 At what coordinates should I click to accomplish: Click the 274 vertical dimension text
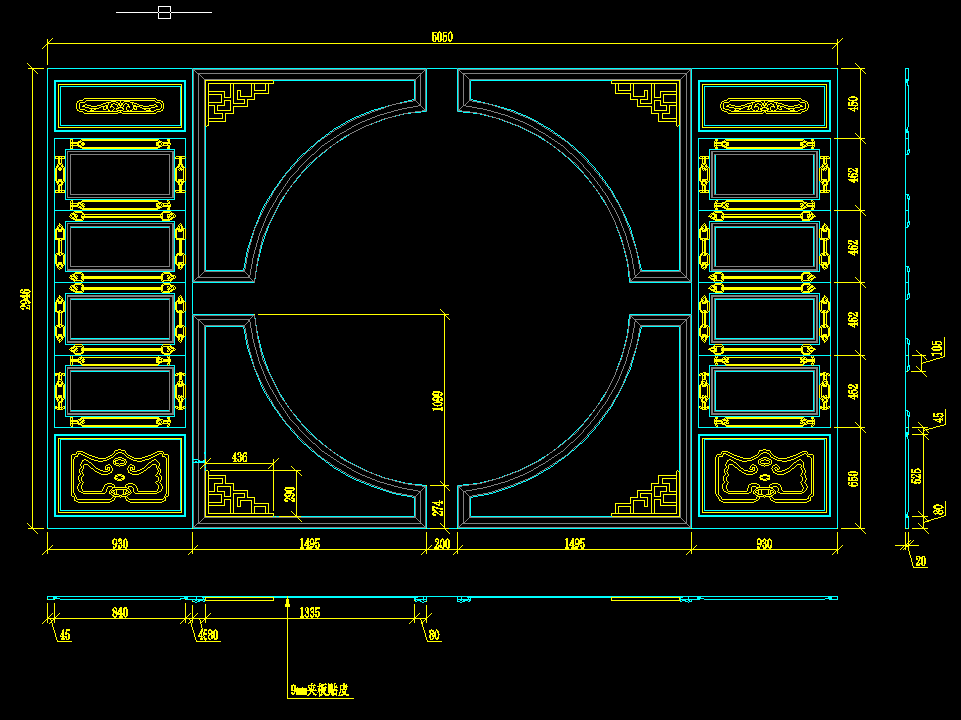[437, 508]
